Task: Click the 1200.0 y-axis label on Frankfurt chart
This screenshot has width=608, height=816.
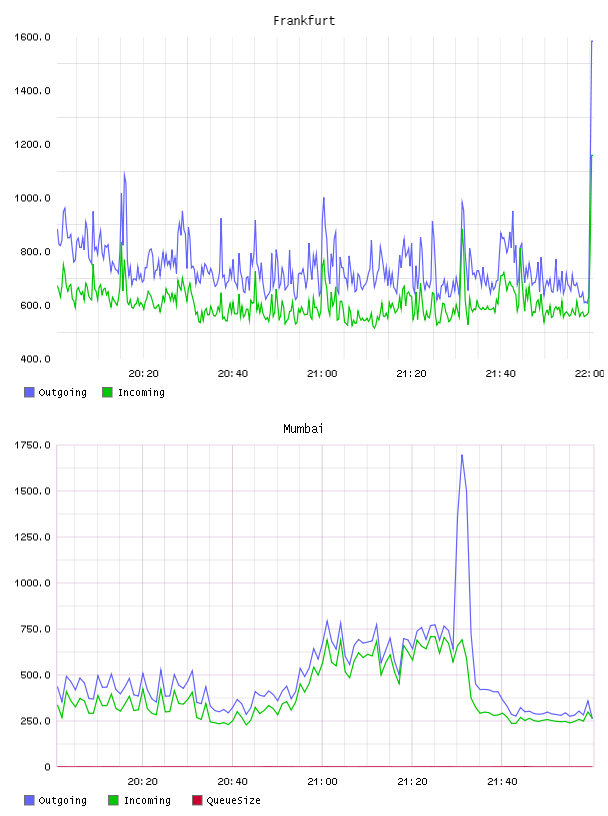Action: tap(32, 144)
